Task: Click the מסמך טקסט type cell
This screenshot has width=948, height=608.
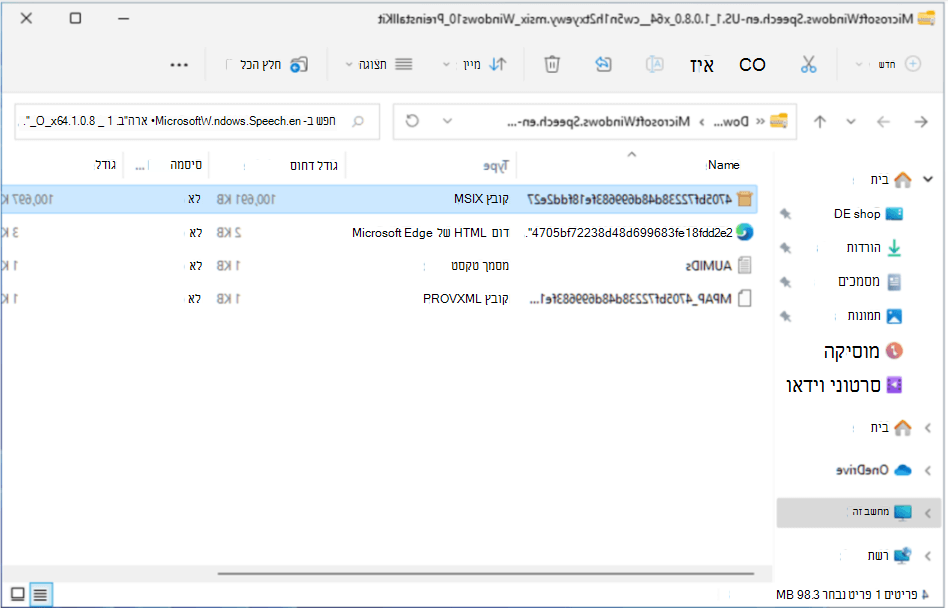Action: coord(480,265)
